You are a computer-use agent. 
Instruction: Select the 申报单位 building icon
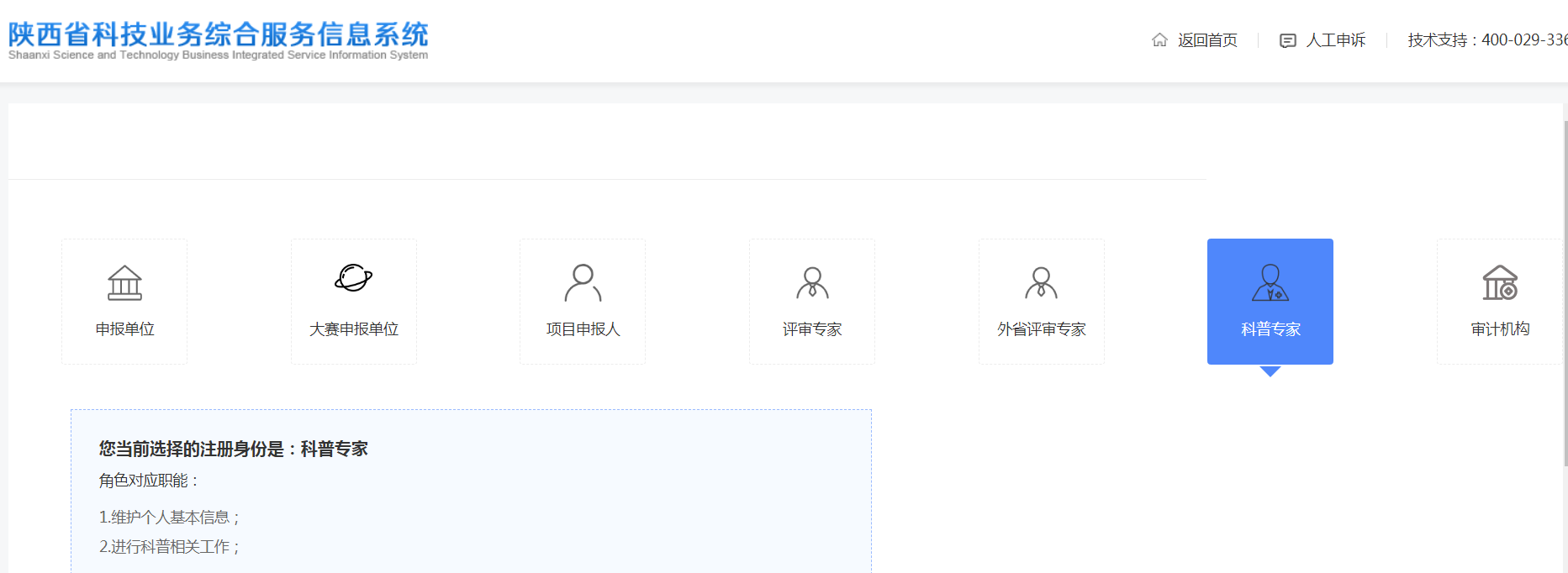coord(124,283)
